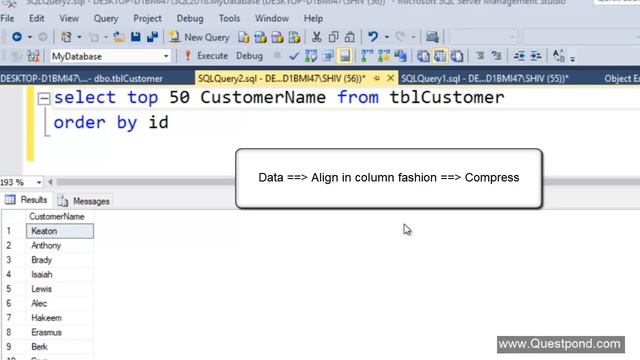Click the Copy icon
This screenshot has width=640, height=360.
(333, 37)
